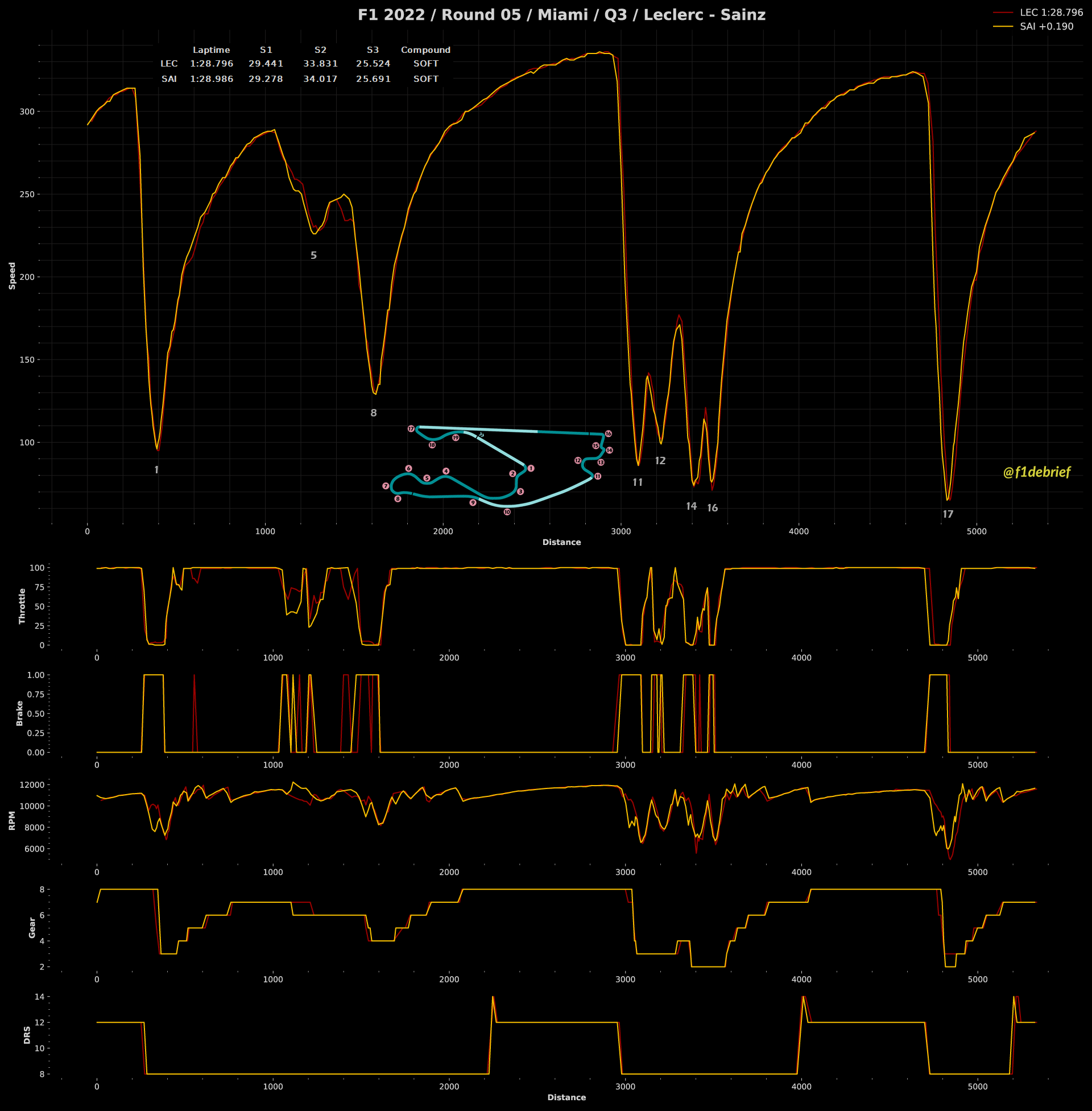Click turn 8 marker on track map
This screenshot has width=1092, height=1111.
tap(398, 499)
